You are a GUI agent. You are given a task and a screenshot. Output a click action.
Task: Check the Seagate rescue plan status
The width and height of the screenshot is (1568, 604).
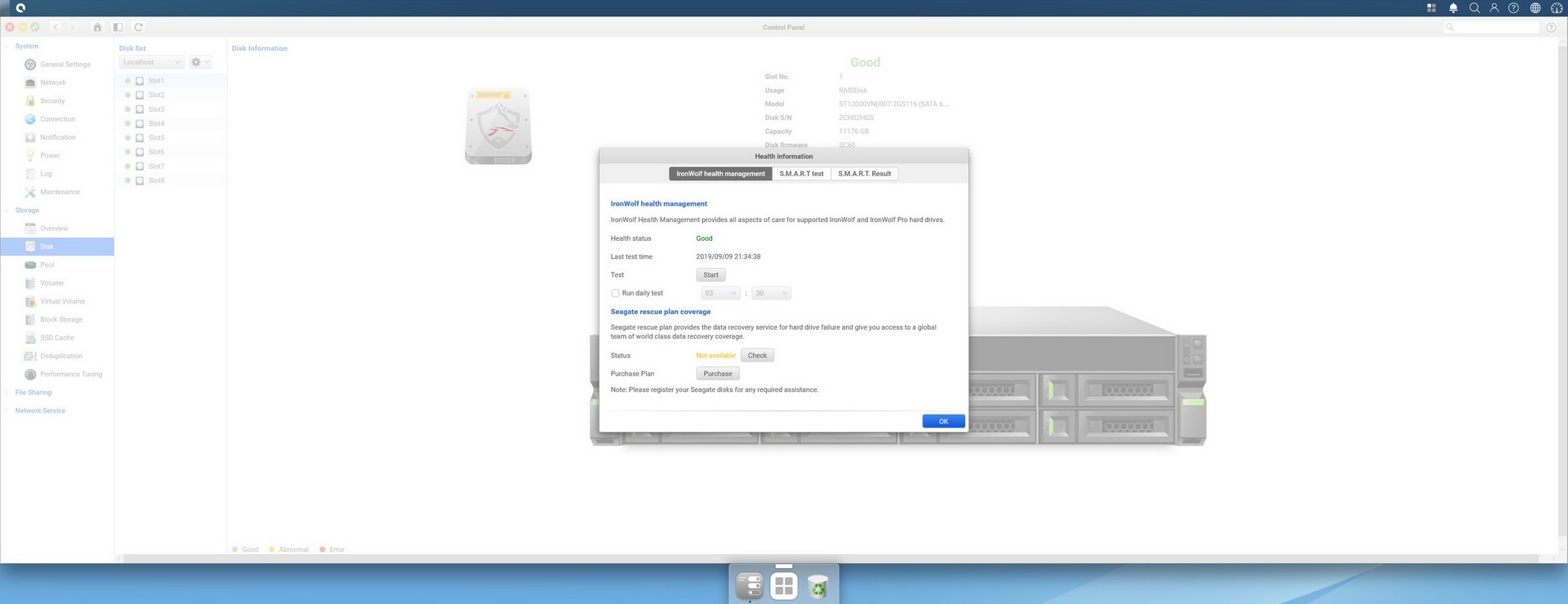coord(757,355)
